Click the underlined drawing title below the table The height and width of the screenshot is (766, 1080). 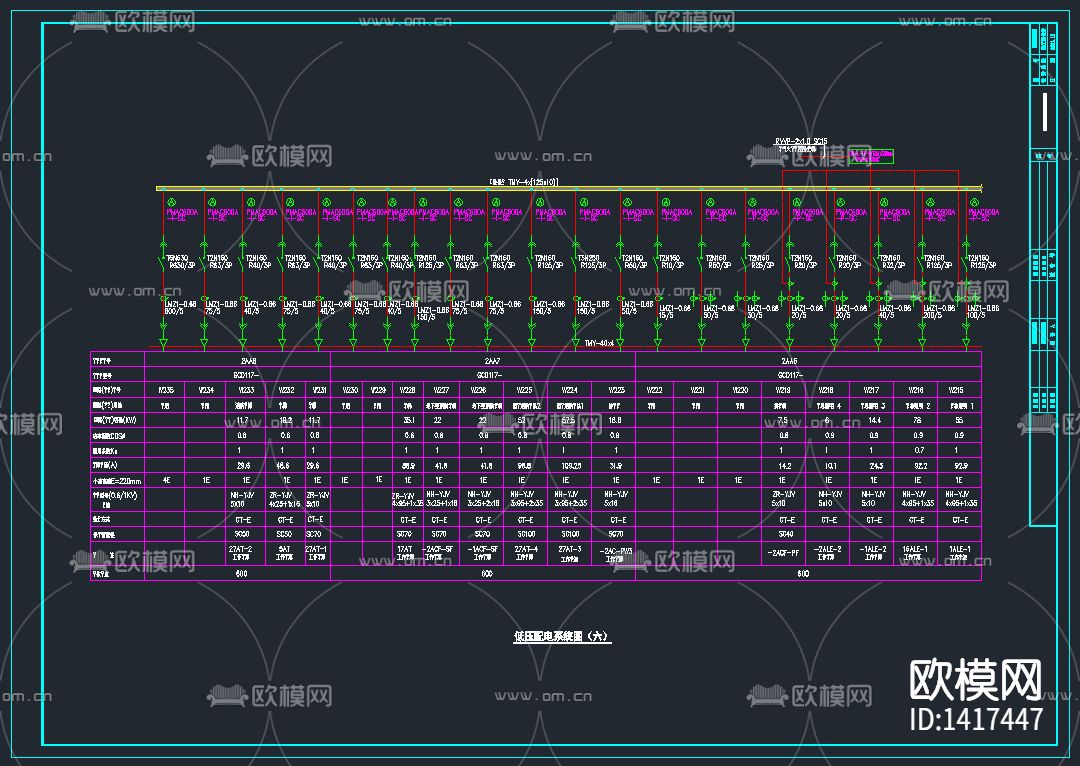point(561,636)
